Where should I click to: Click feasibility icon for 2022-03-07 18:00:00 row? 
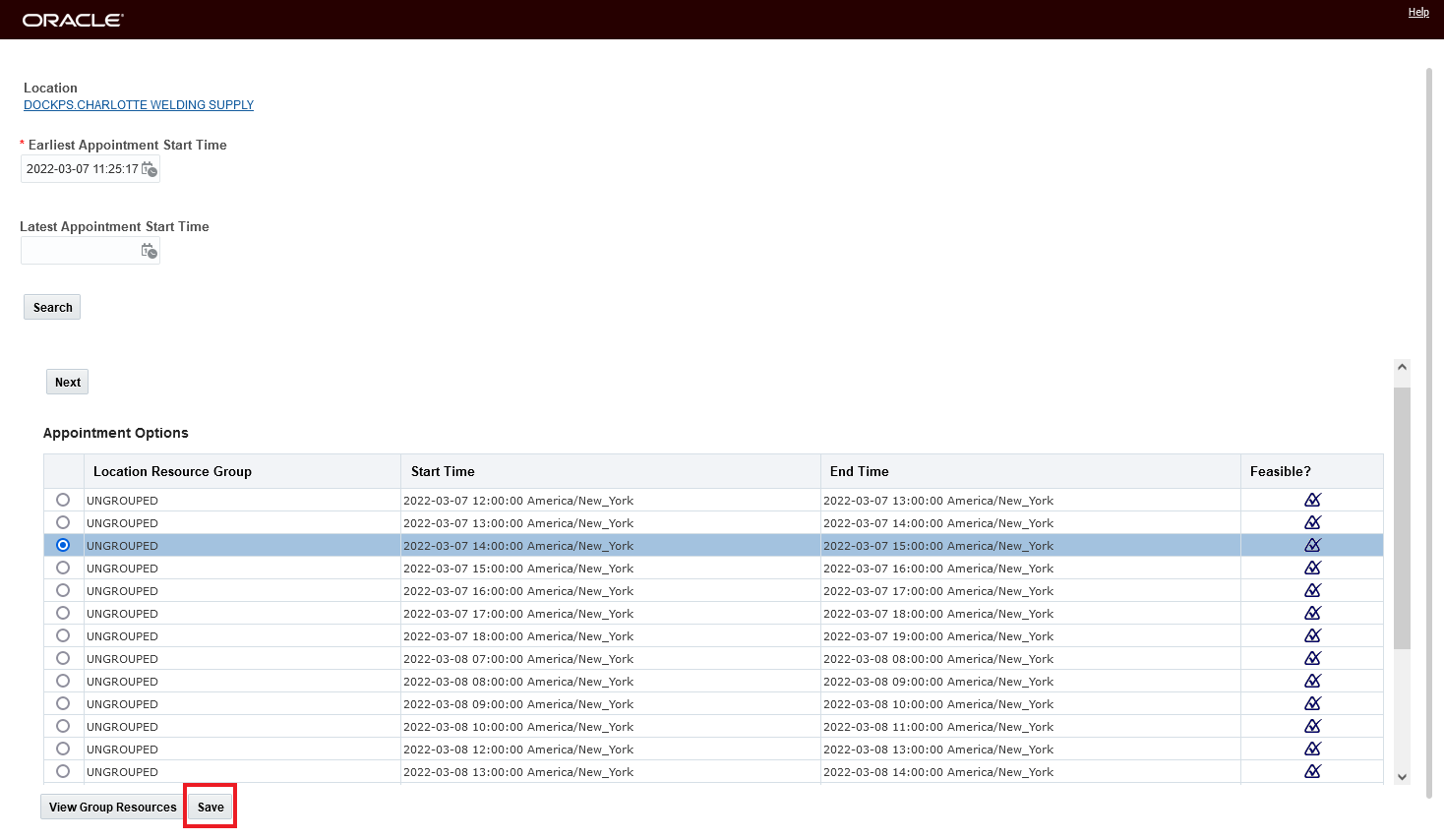pyautogui.click(x=1312, y=635)
